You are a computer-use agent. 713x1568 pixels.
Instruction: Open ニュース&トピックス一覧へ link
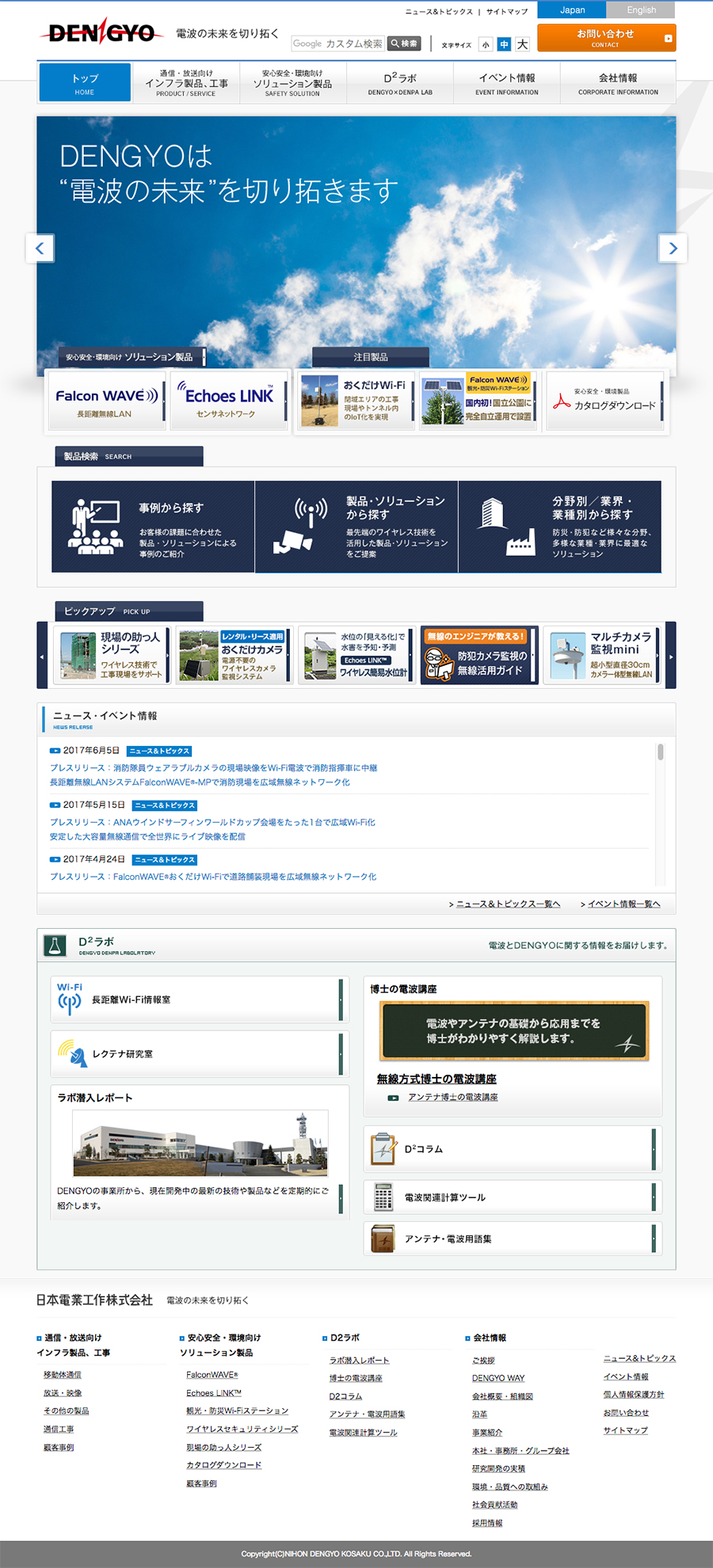tap(508, 904)
